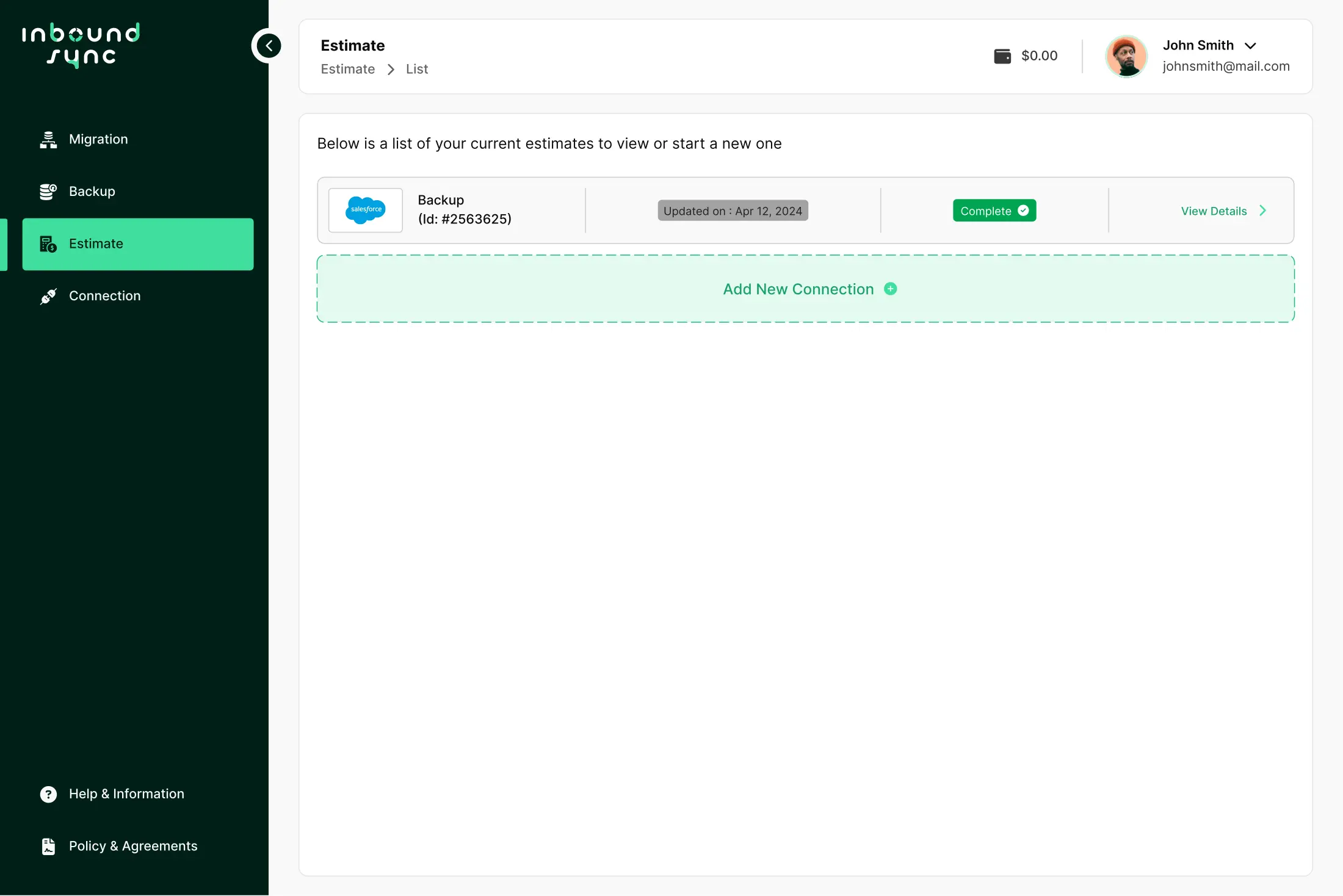This screenshot has width=1343, height=896.
Task: Click the Migration sidebar icon
Action: coord(48,140)
